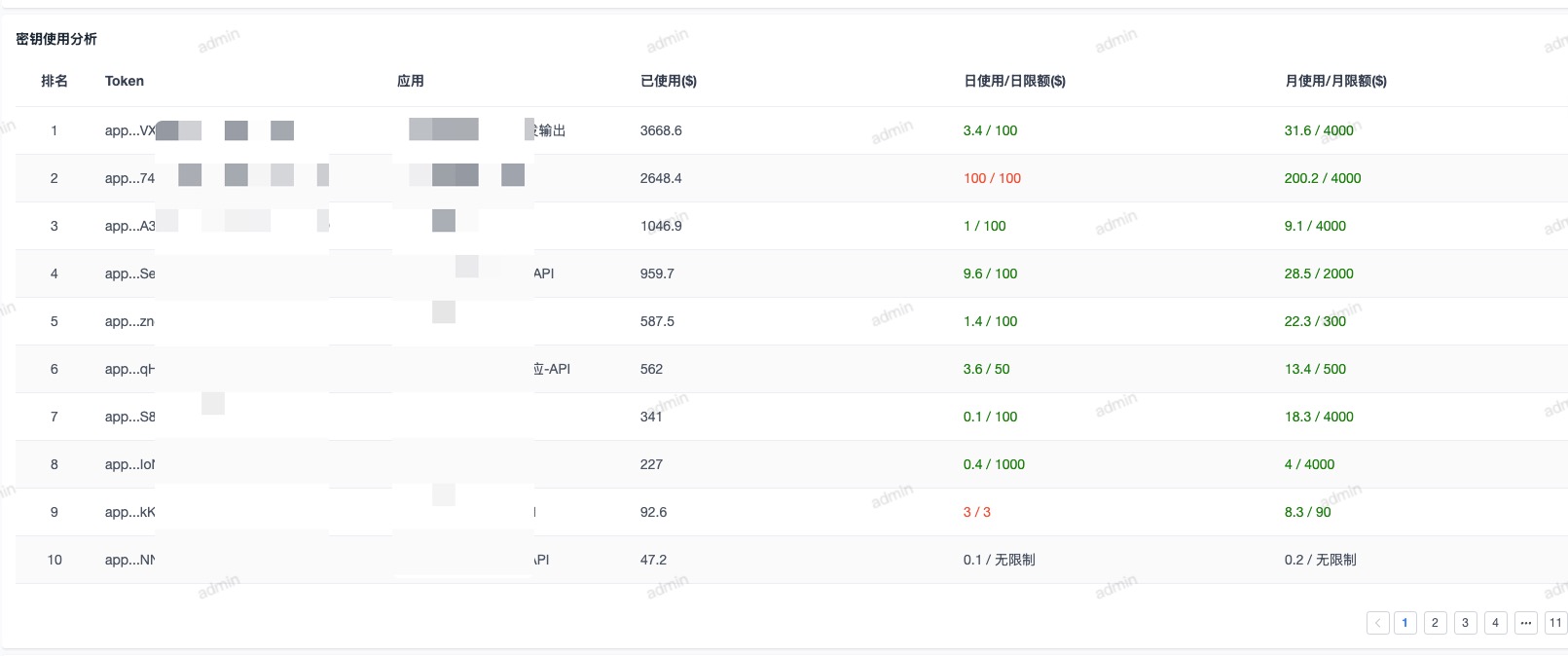
Task: Select used amount 92.6
Action: point(653,512)
